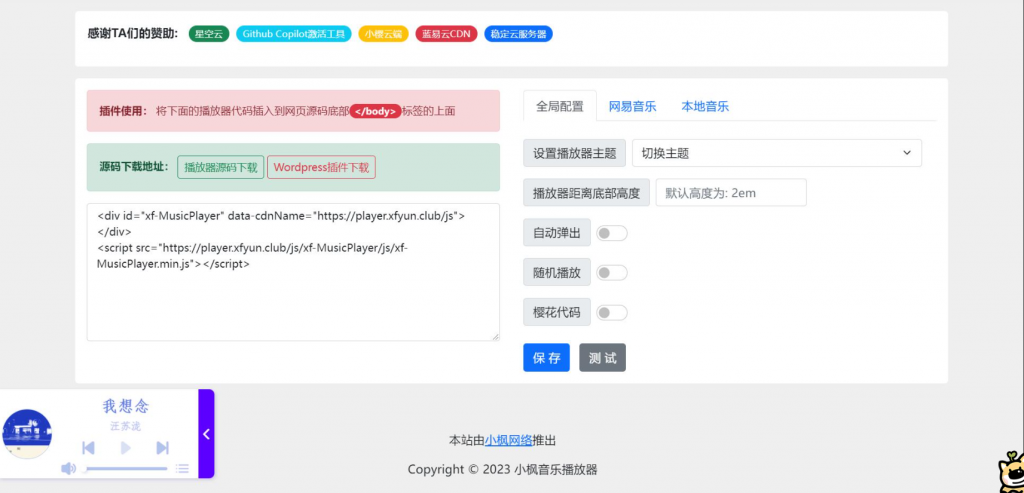Click the cartoon mascot at the bottom right

pos(1011,471)
